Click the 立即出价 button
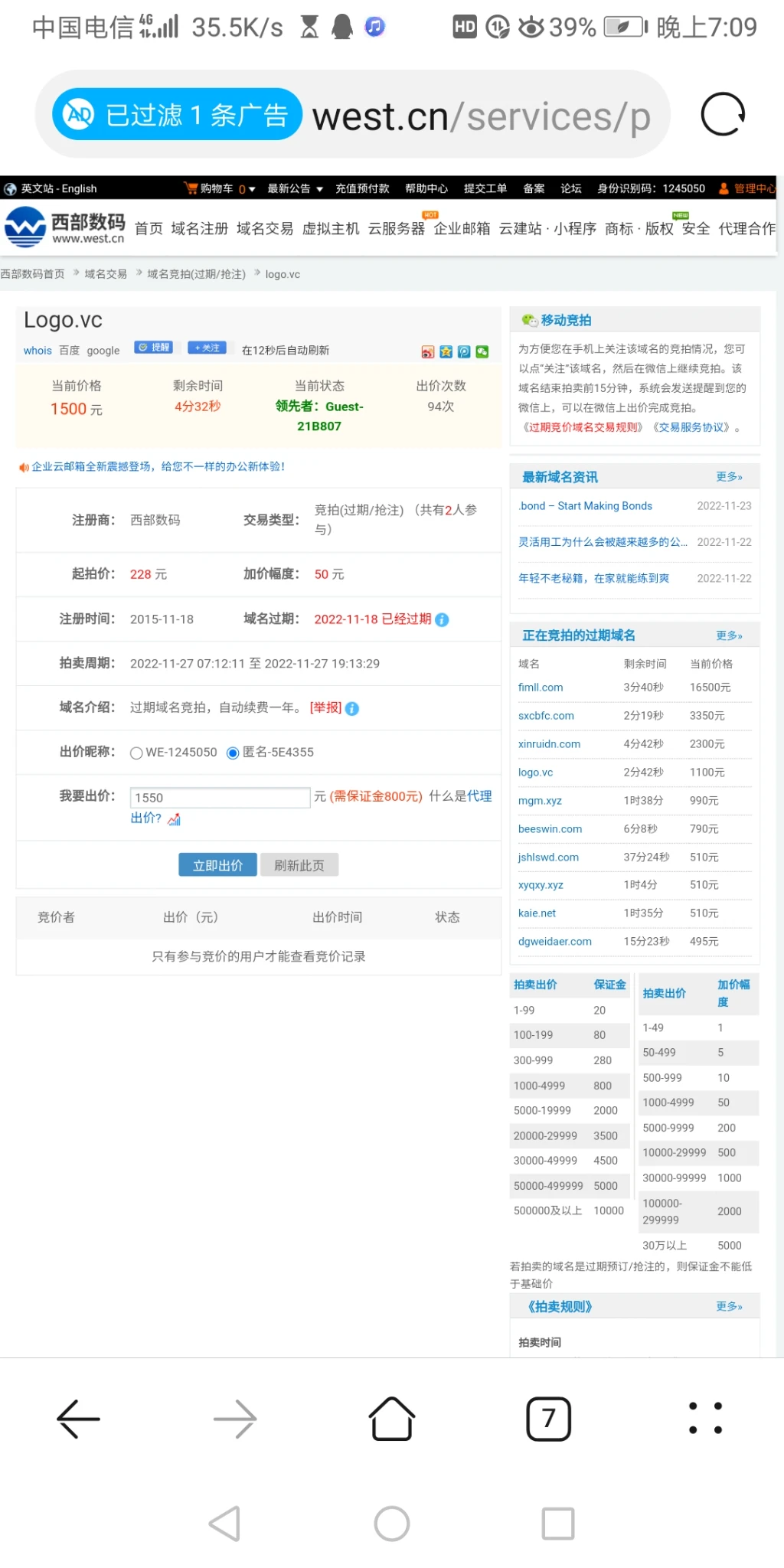 pyautogui.click(x=217, y=865)
